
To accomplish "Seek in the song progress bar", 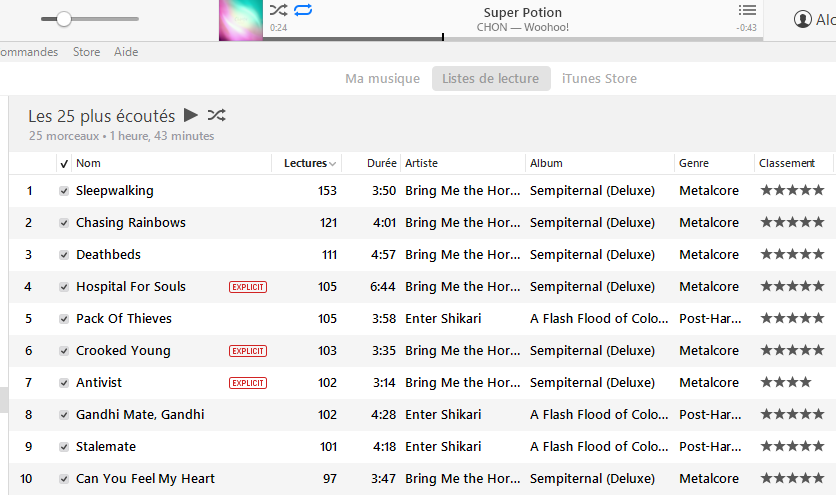I will coord(512,38).
